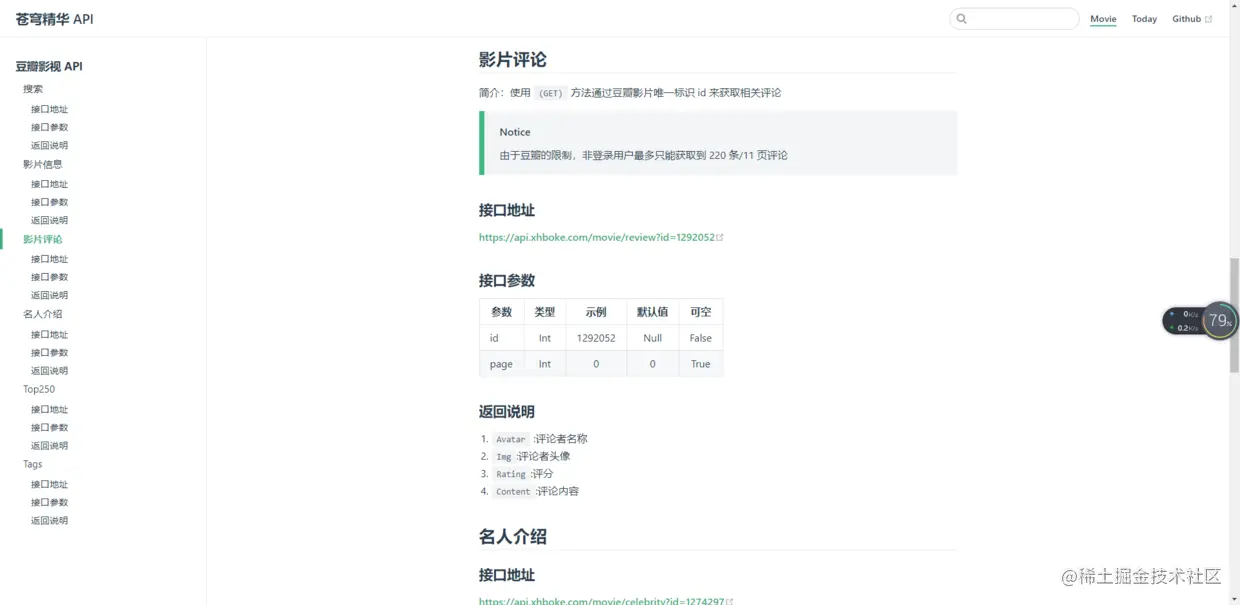Click the id cell in the parameter table
1240x605 pixels.
[501, 338]
